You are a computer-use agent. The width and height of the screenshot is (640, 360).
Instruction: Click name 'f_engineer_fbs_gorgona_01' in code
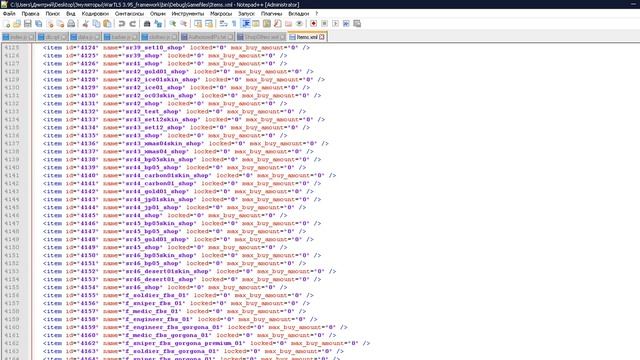click(174, 327)
